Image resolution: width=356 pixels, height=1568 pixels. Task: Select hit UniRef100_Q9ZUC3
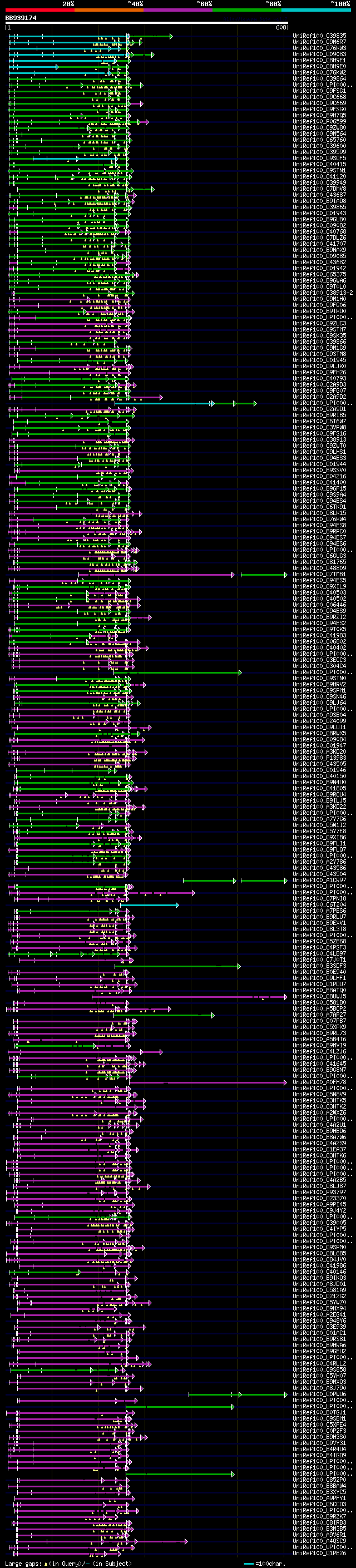coord(319,323)
